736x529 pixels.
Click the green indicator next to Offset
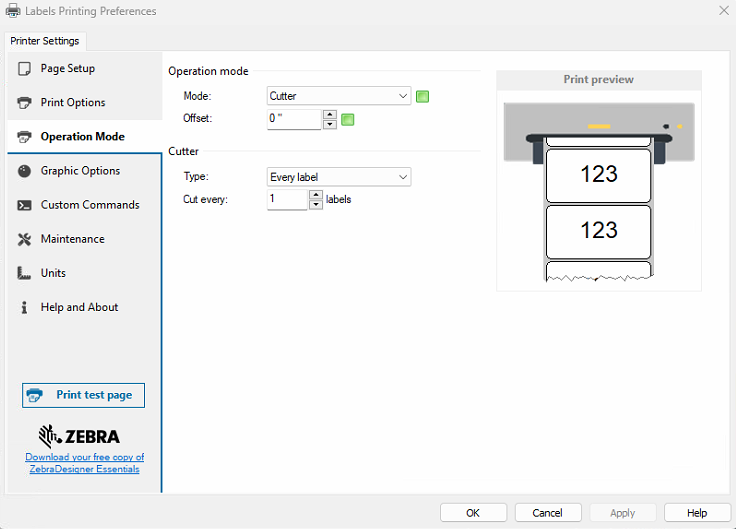coord(347,120)
